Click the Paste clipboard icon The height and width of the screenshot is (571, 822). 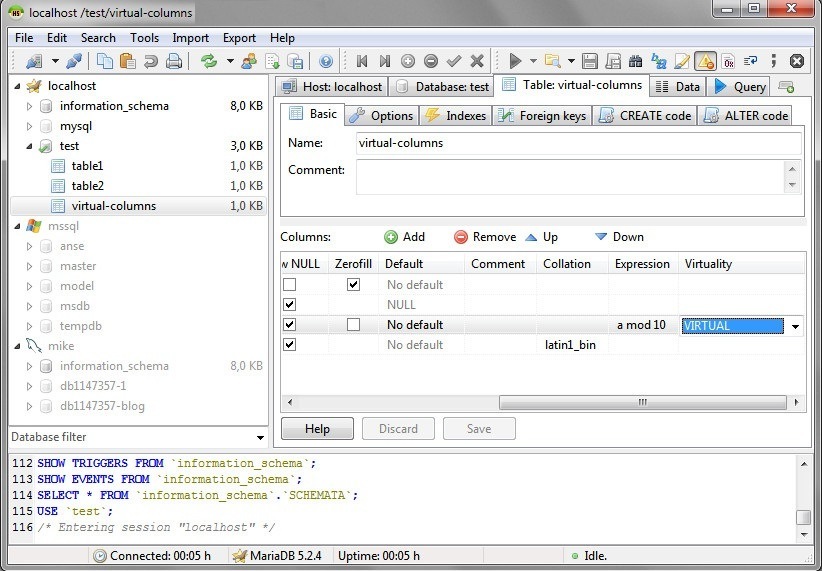128,61
